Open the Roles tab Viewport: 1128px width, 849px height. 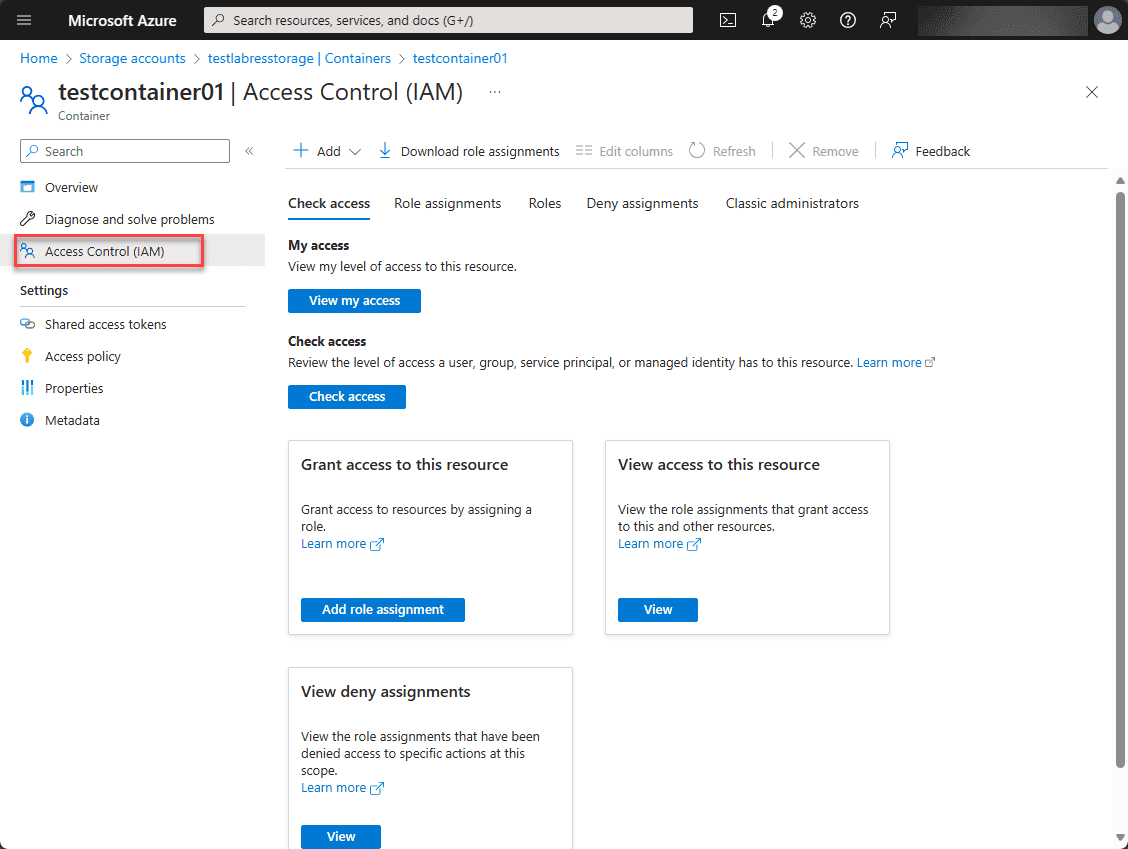pyautogui.click(x=545, y=204)
